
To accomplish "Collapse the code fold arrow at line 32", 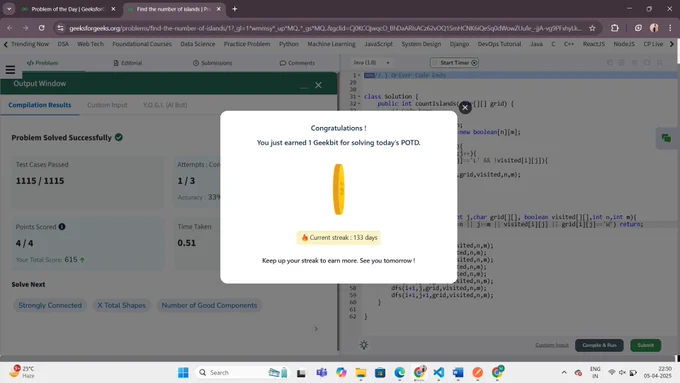I will (359, 104).
